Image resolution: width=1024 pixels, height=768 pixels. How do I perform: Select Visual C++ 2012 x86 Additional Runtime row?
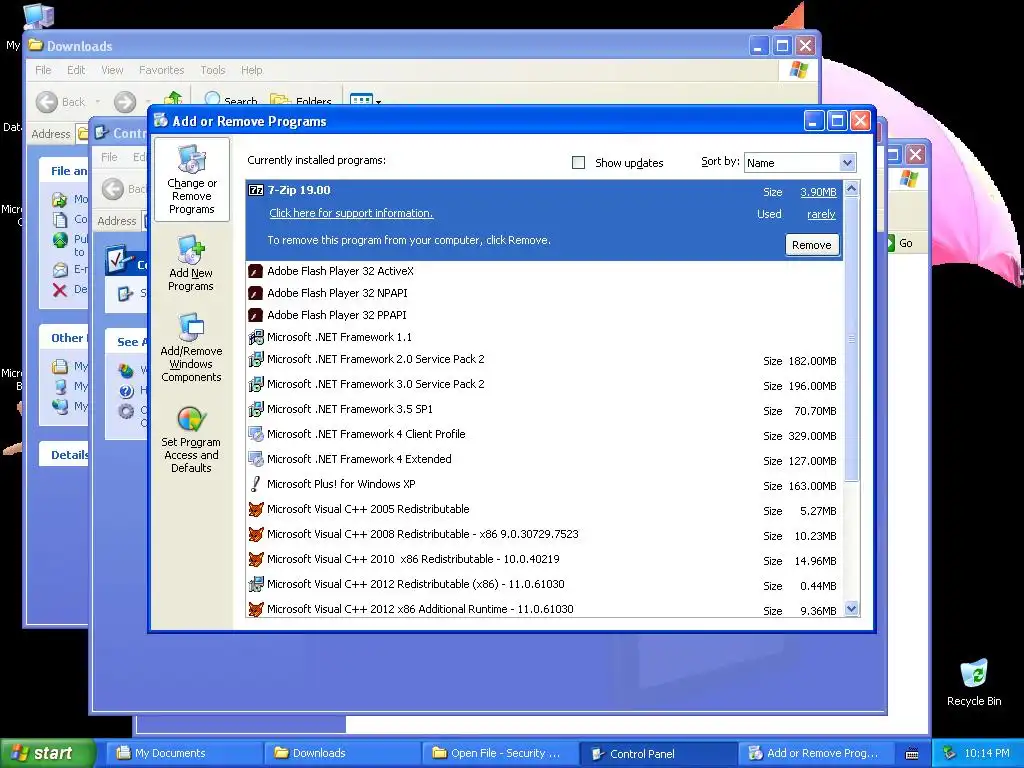(544, 609)
